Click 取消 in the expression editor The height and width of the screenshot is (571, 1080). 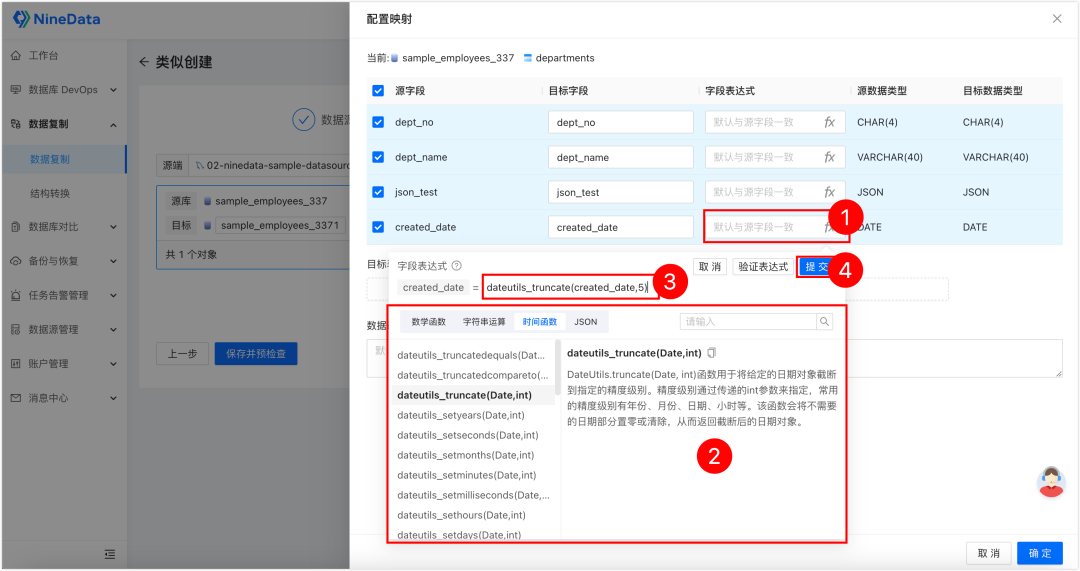[709, 267]
